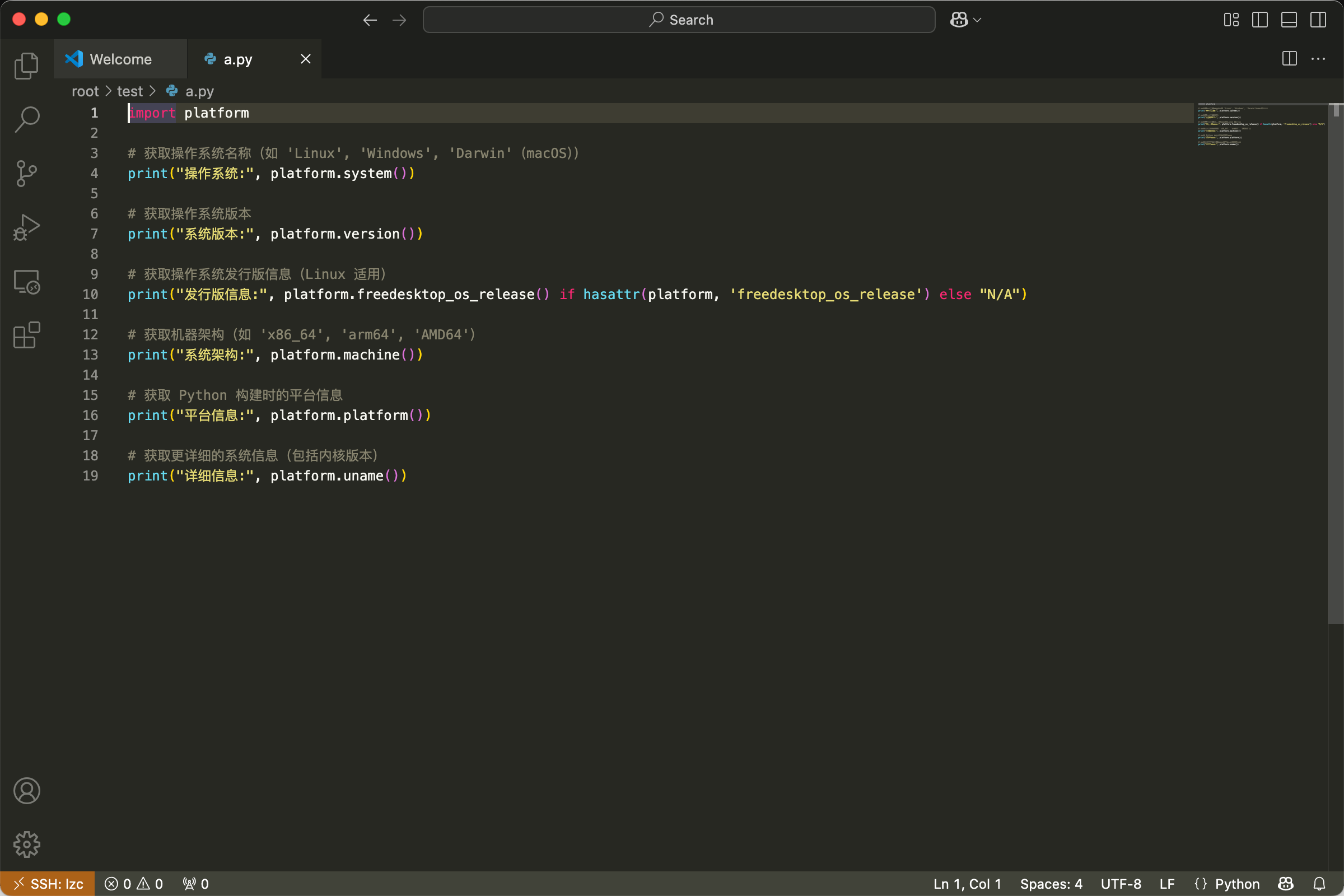Open the Search view in activity bar

26,119
